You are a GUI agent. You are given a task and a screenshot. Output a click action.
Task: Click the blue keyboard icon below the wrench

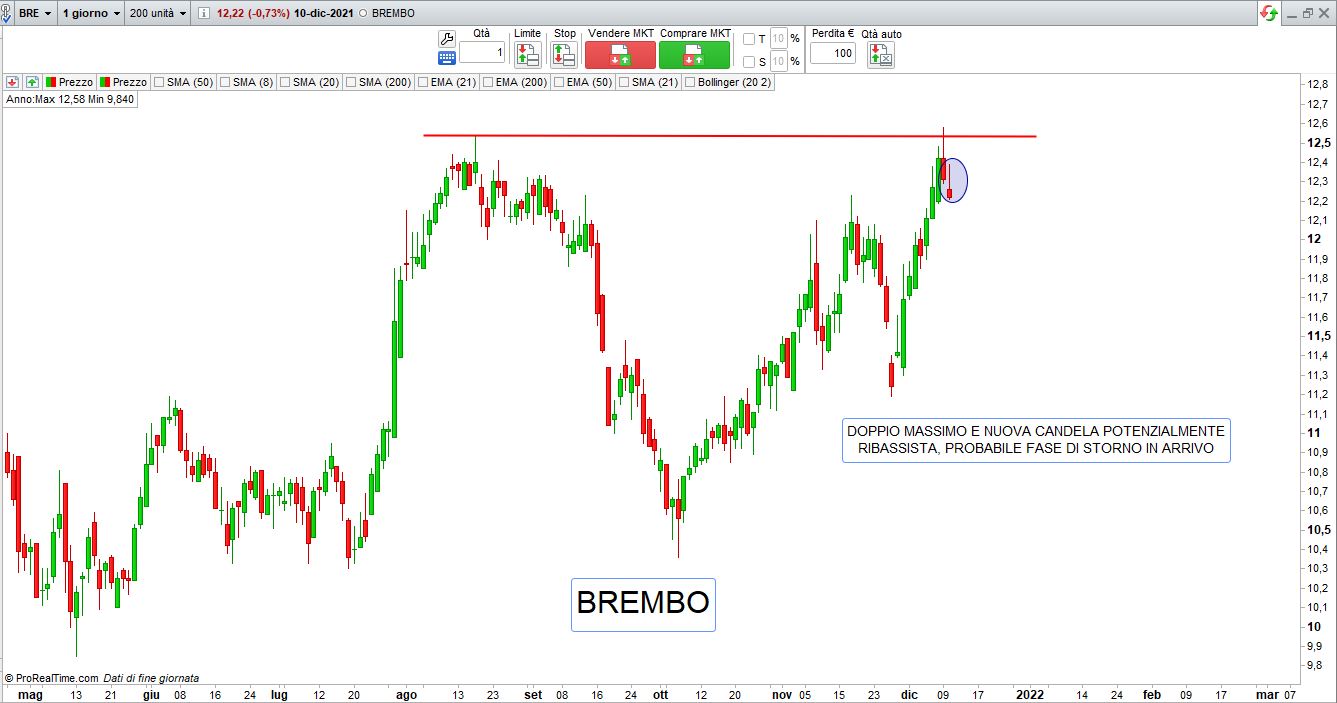point(446,58)
